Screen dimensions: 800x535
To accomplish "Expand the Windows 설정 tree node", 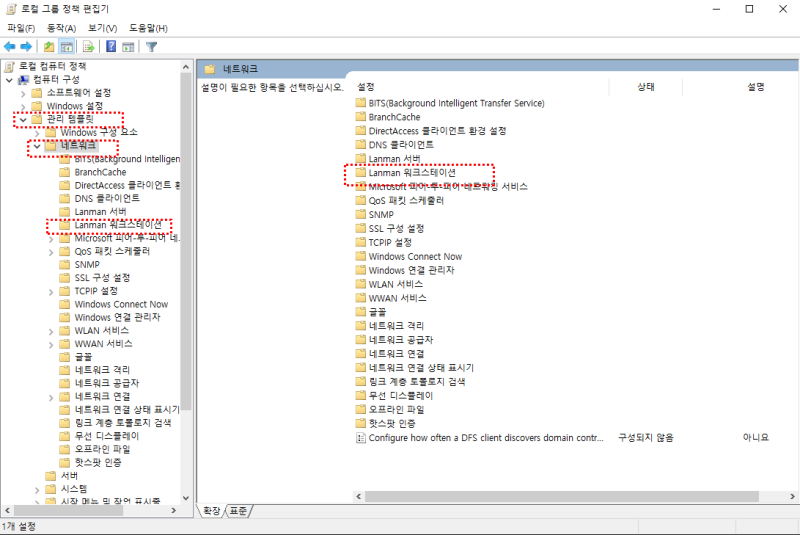I will tap(23, 107).
